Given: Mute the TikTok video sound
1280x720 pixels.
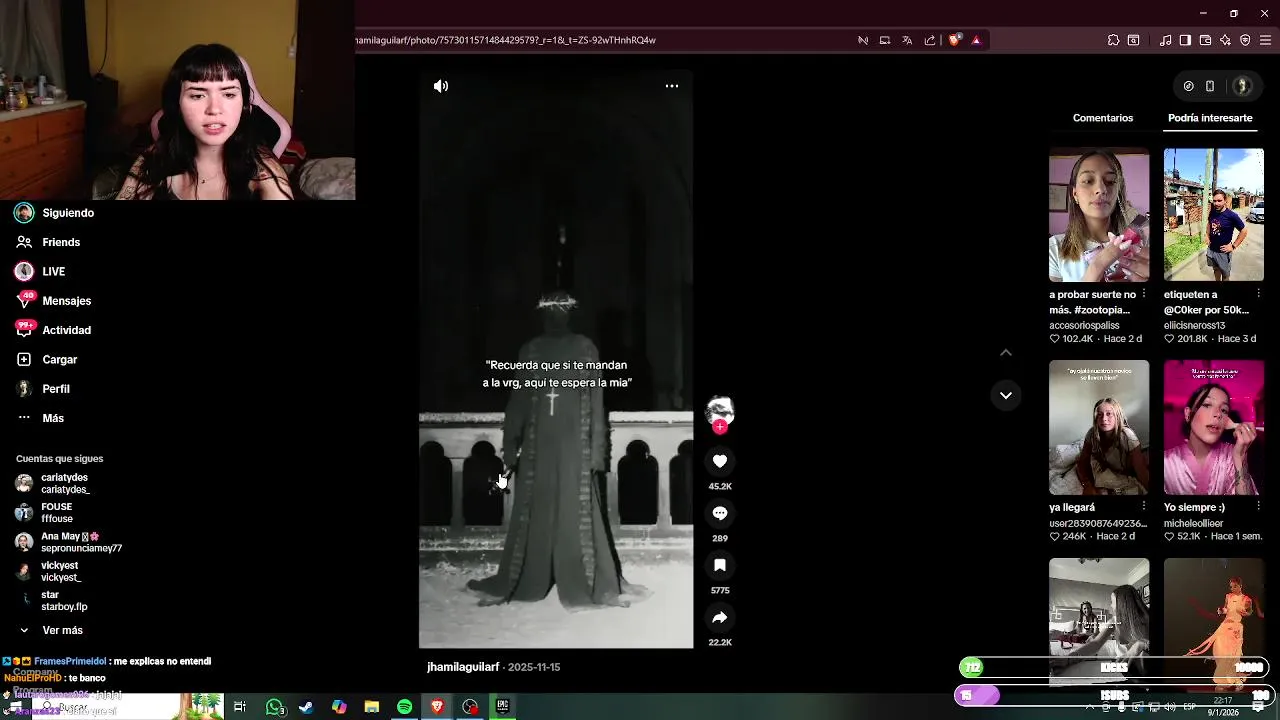Looking at the screenshot, I should (441, 86).
